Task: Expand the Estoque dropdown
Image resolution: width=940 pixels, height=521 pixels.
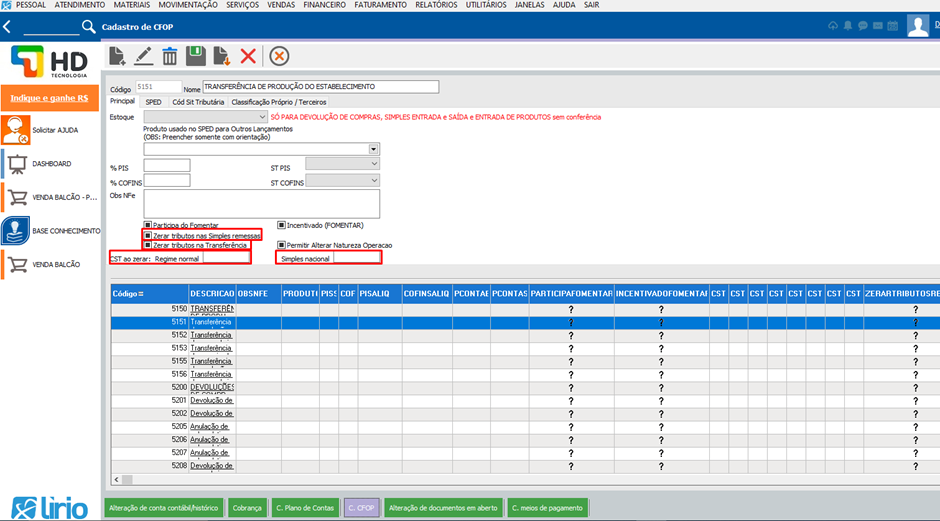Action: click(x=260, y=117)
